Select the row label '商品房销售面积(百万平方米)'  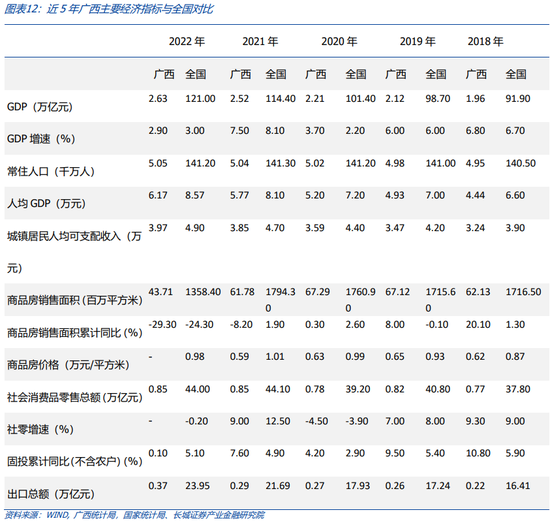(75, 301)
